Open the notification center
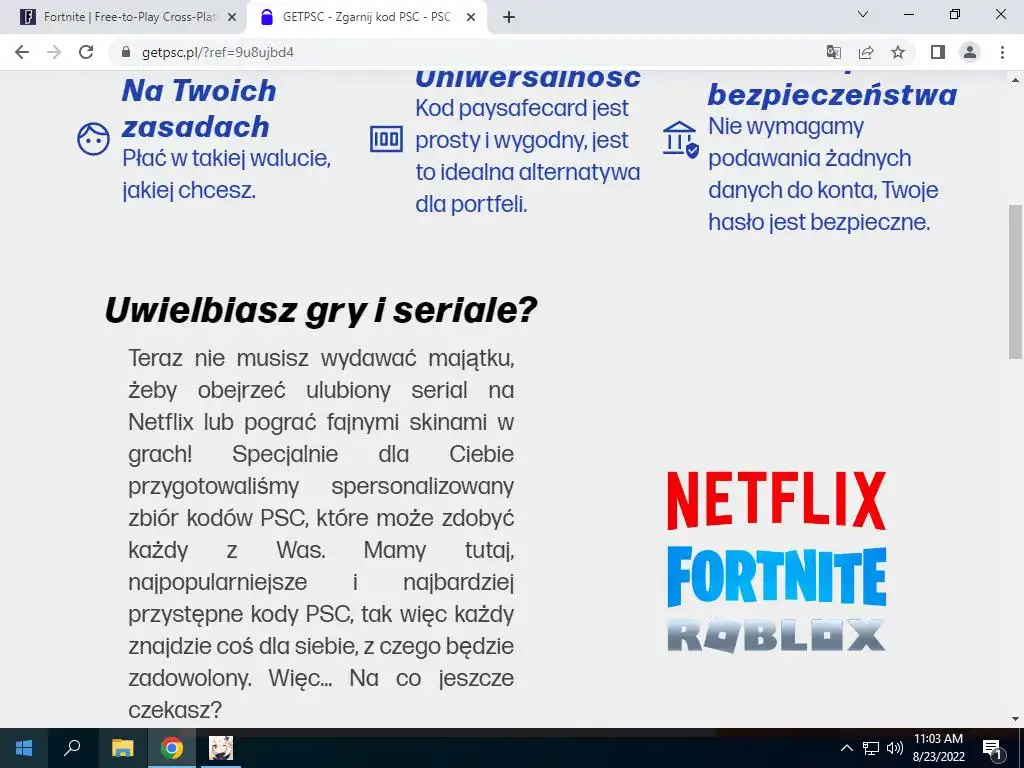 (x=993, y=748)
